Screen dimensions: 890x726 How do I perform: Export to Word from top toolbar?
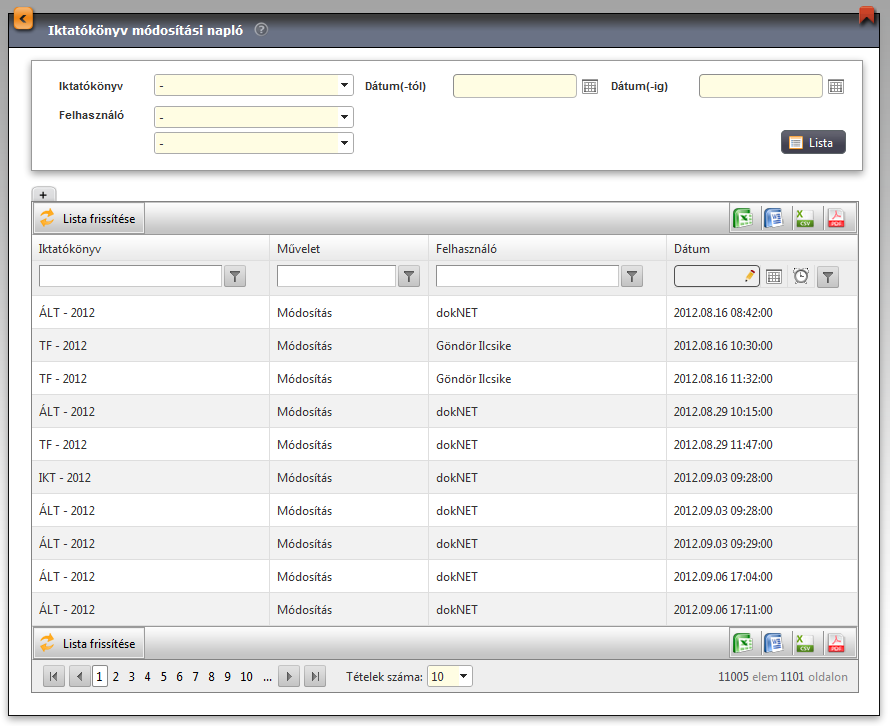coord(774,218)
